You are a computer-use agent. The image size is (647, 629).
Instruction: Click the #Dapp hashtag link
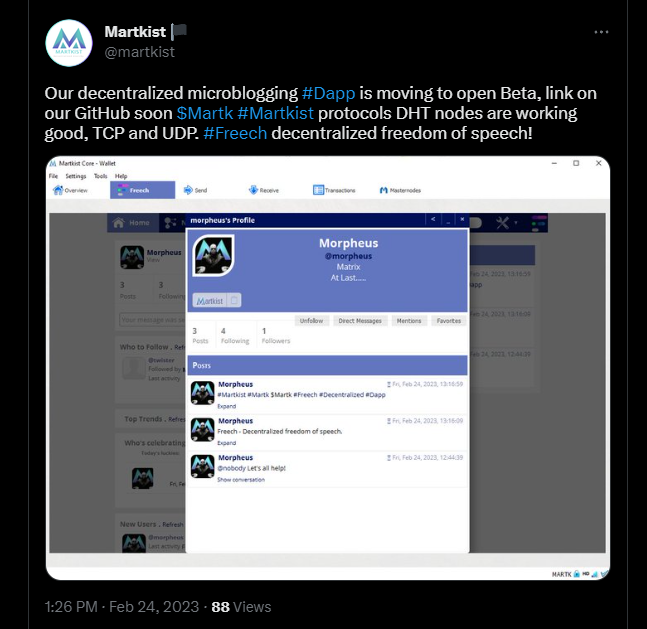[x=328, y=93]
